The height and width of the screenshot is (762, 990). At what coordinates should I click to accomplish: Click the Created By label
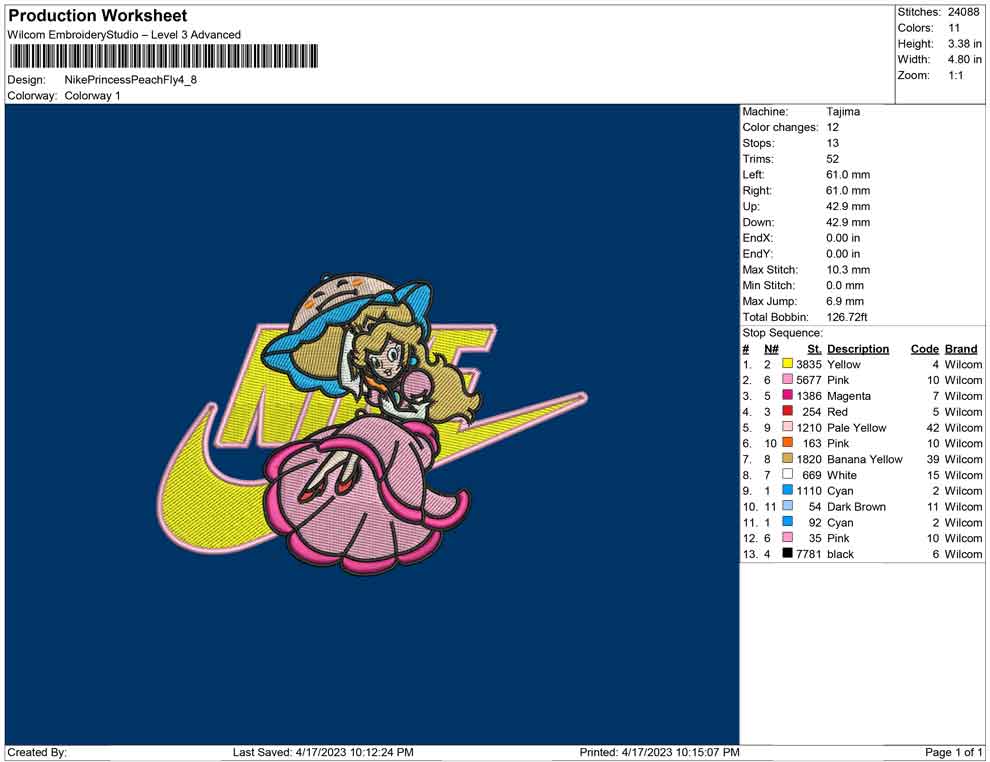[37, 752]
